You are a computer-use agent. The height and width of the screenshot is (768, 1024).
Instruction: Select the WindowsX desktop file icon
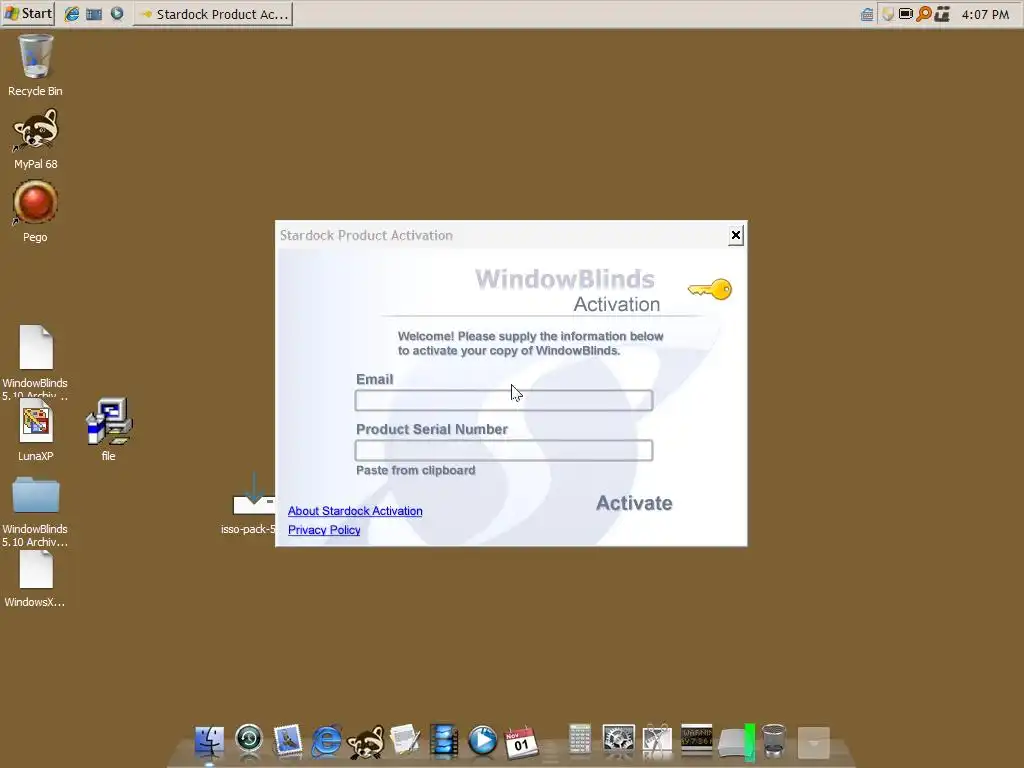(35, 579)
